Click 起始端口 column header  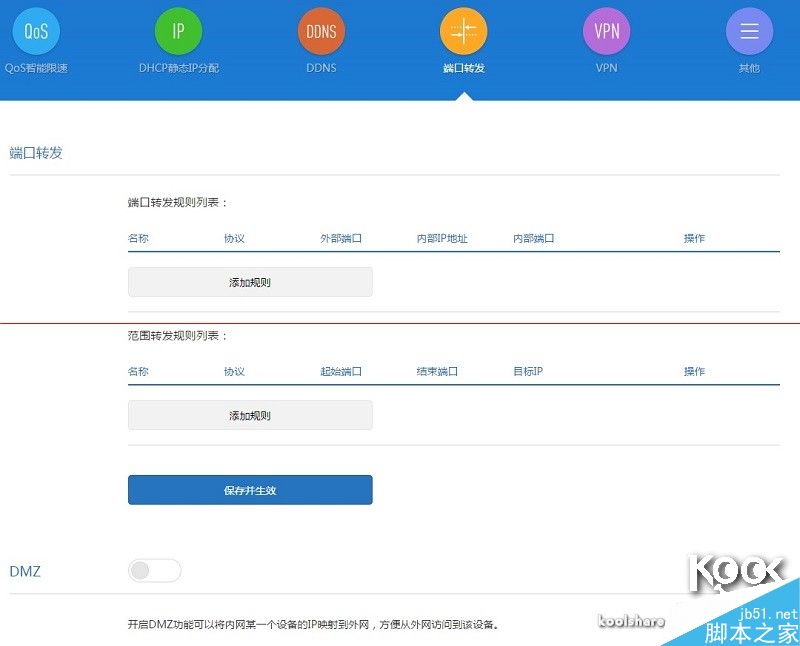pyautogui.click(x=341, y=371)
